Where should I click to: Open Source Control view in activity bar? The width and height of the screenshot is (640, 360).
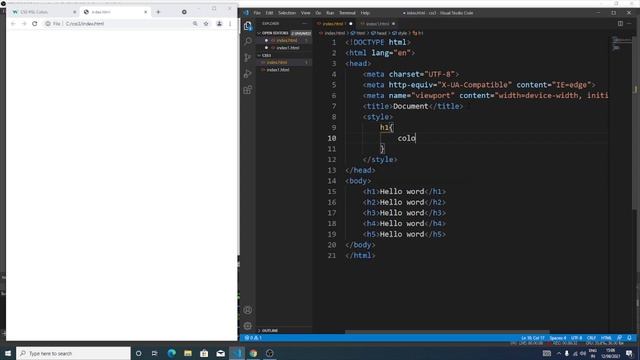coord(248,58)
